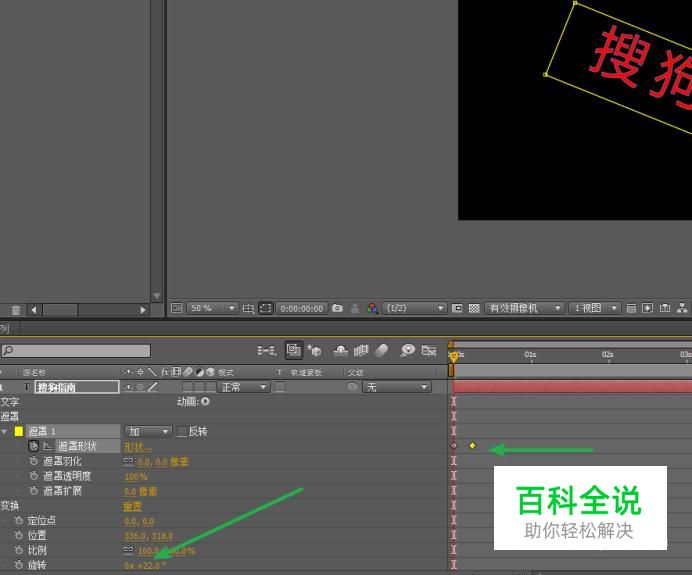
Task: Click the 重置 reset link under 变换
Action: 132,507
